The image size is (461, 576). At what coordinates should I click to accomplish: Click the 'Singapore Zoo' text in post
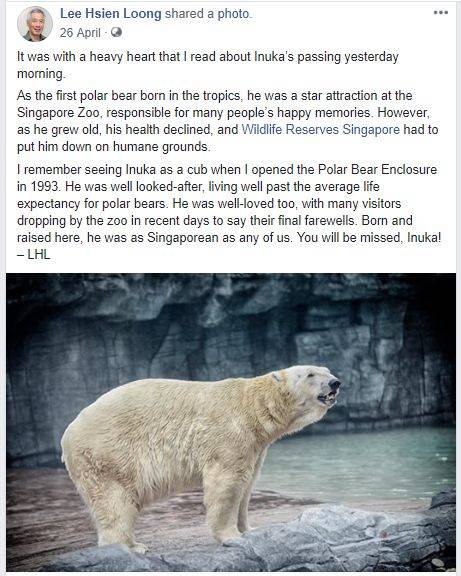(x=58, y=113)
